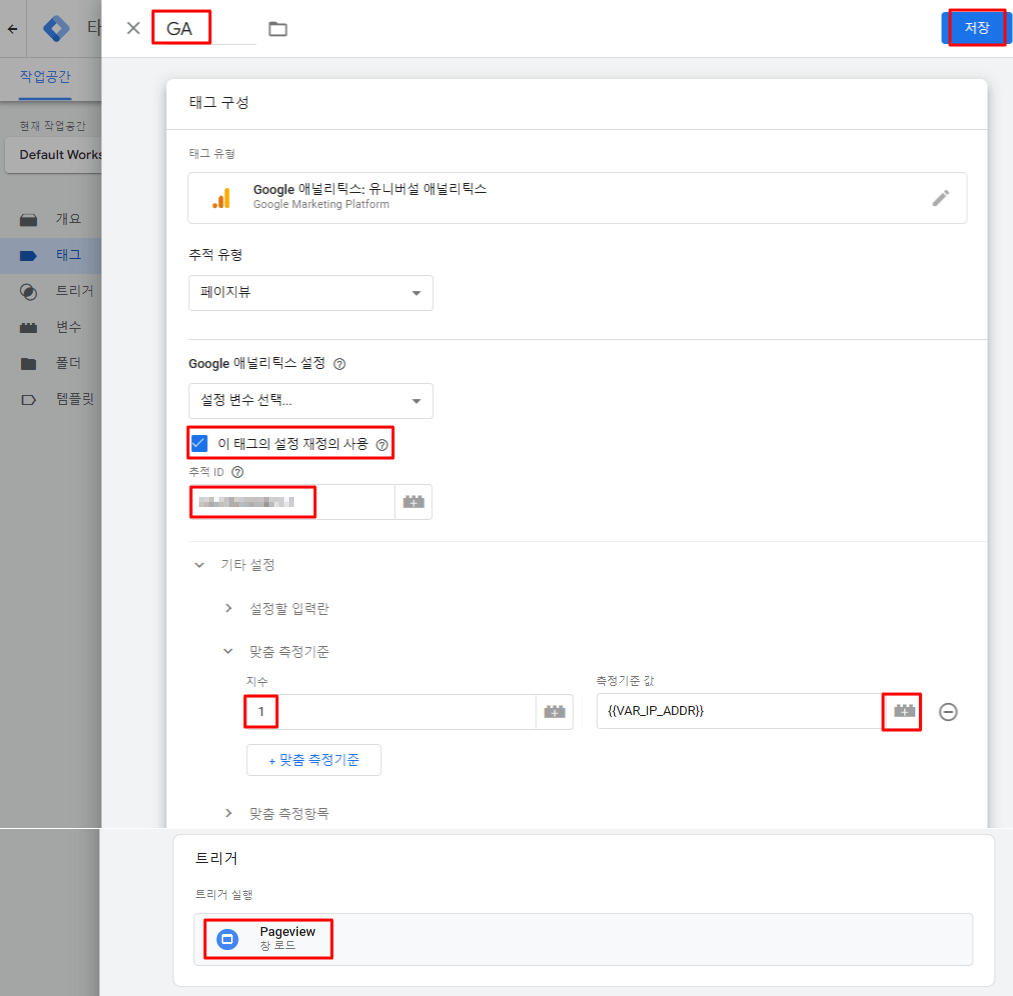This screenshot has width=1013, height=996.
Task: Click the help icon next to Google 애널리틱스 설정
Action: click(x=339, y=364)
